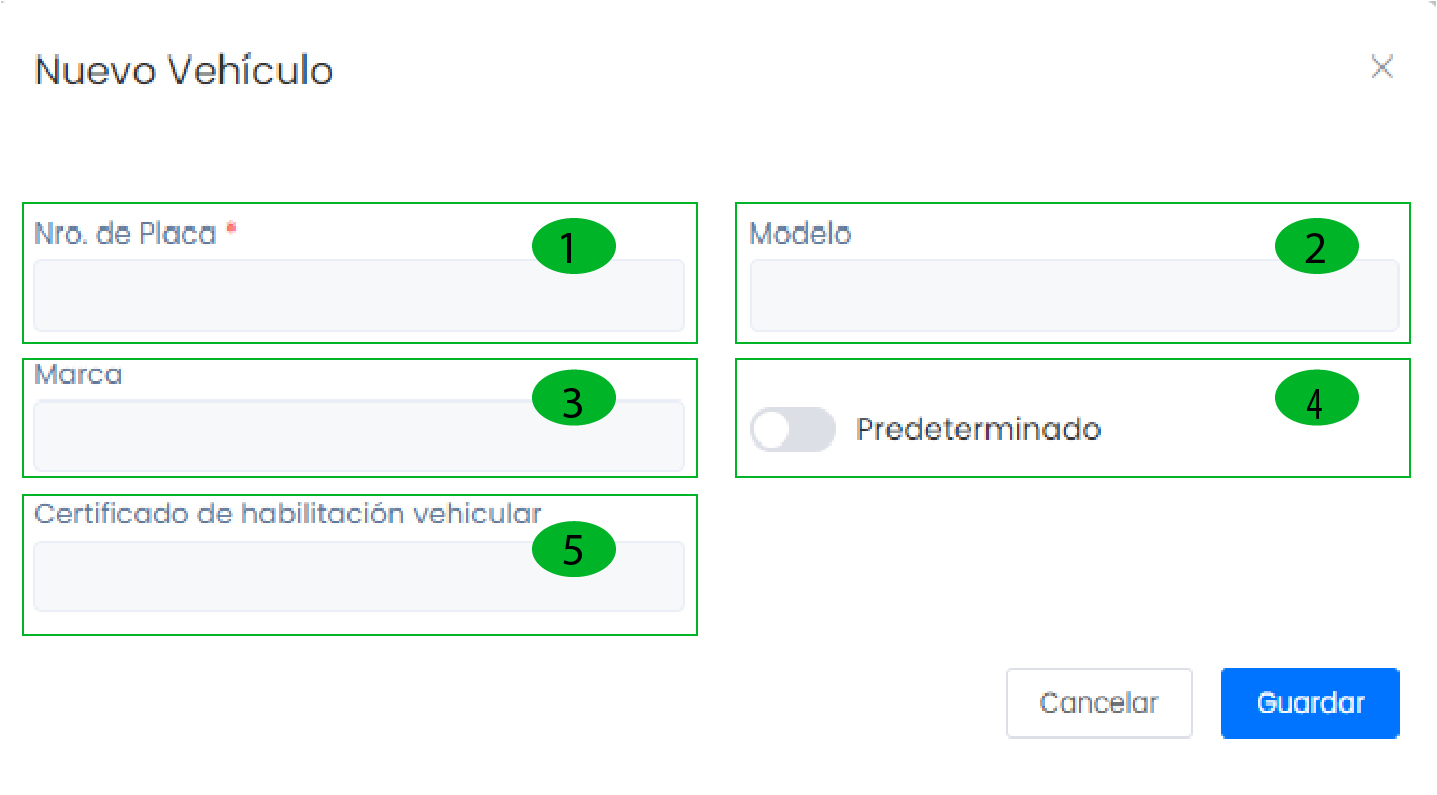Click the Marca label
This screenshot has width=1437, height=795.
coord(78,375)
